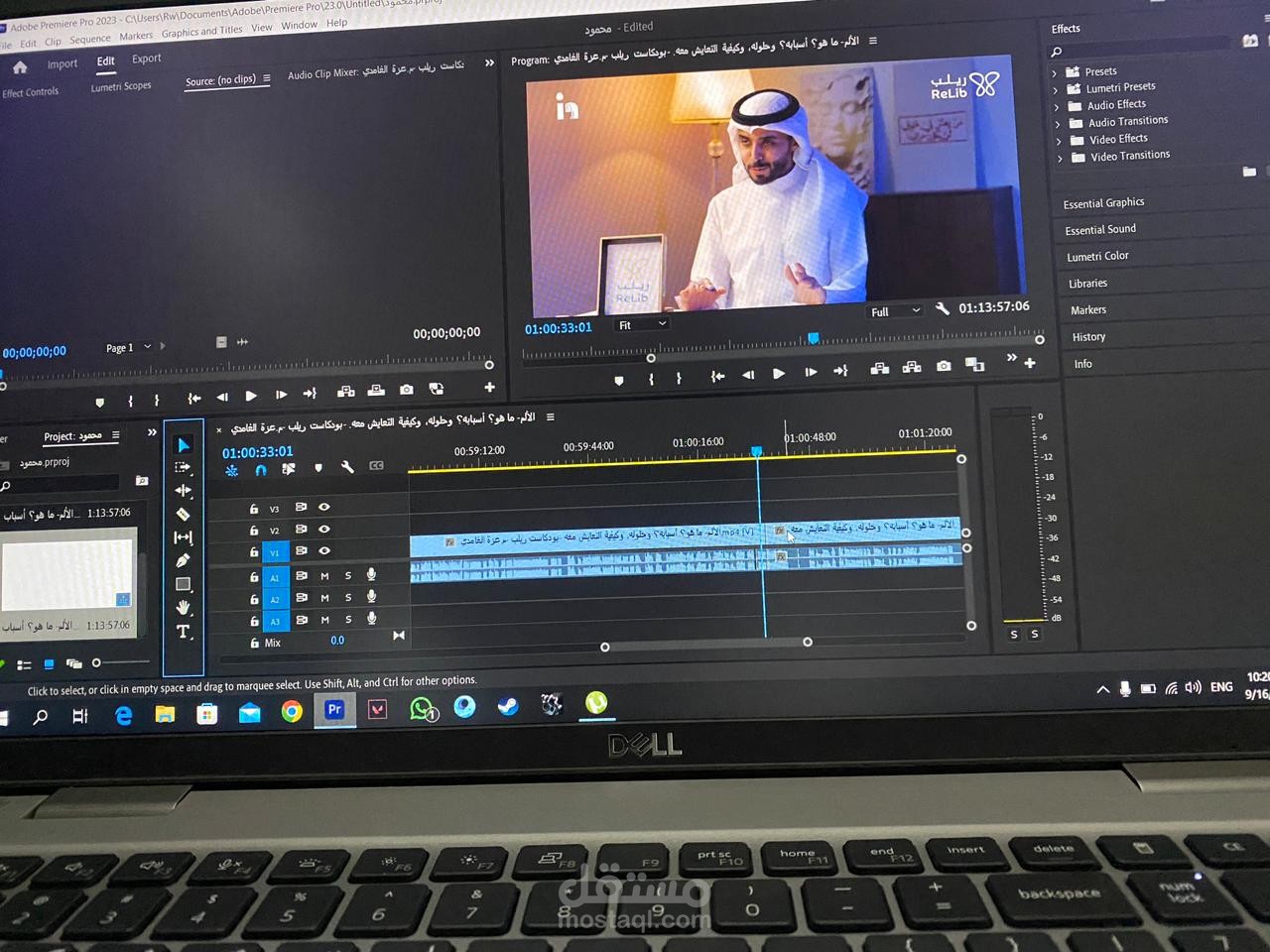Select the Pen tool

pyautogui.click(x=184, y=560)
